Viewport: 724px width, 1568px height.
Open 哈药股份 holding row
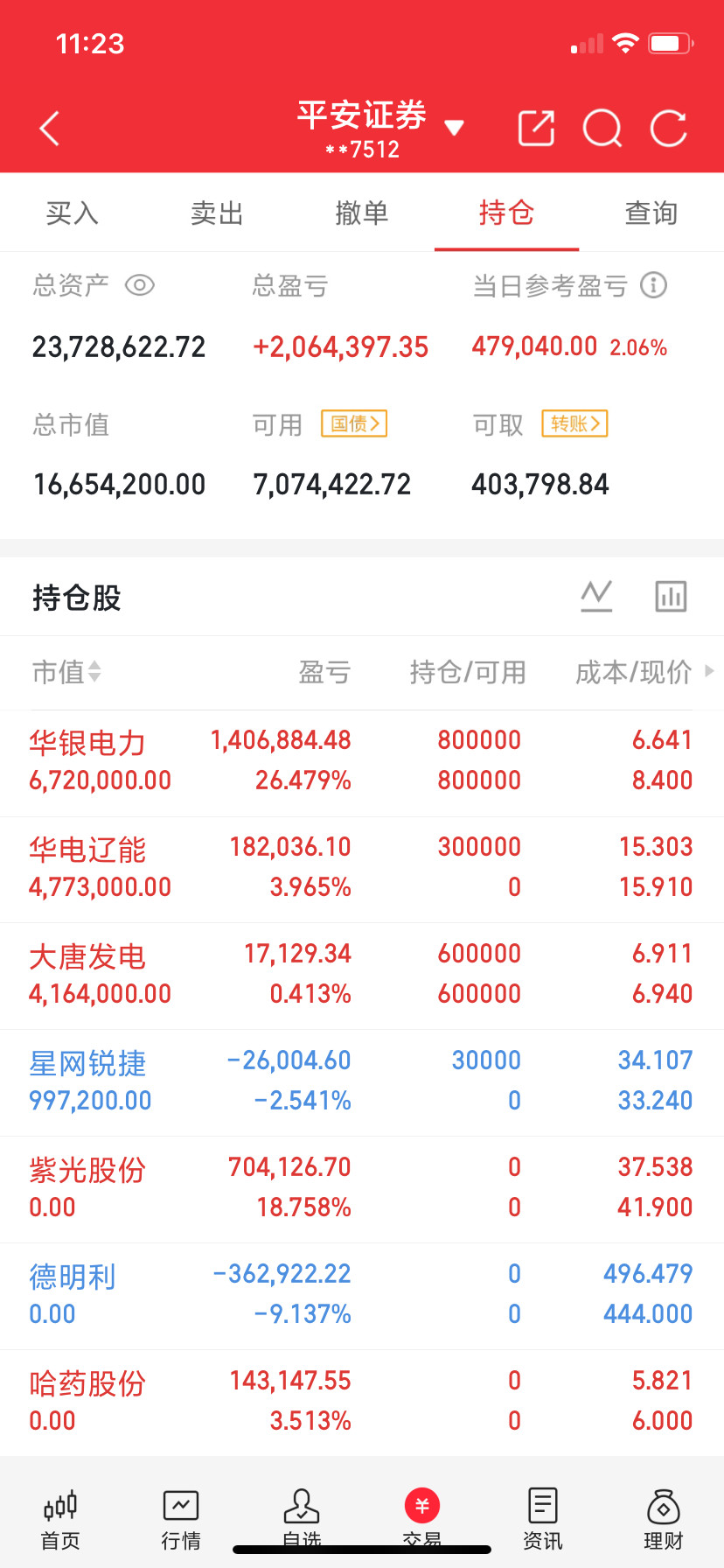362,1401
